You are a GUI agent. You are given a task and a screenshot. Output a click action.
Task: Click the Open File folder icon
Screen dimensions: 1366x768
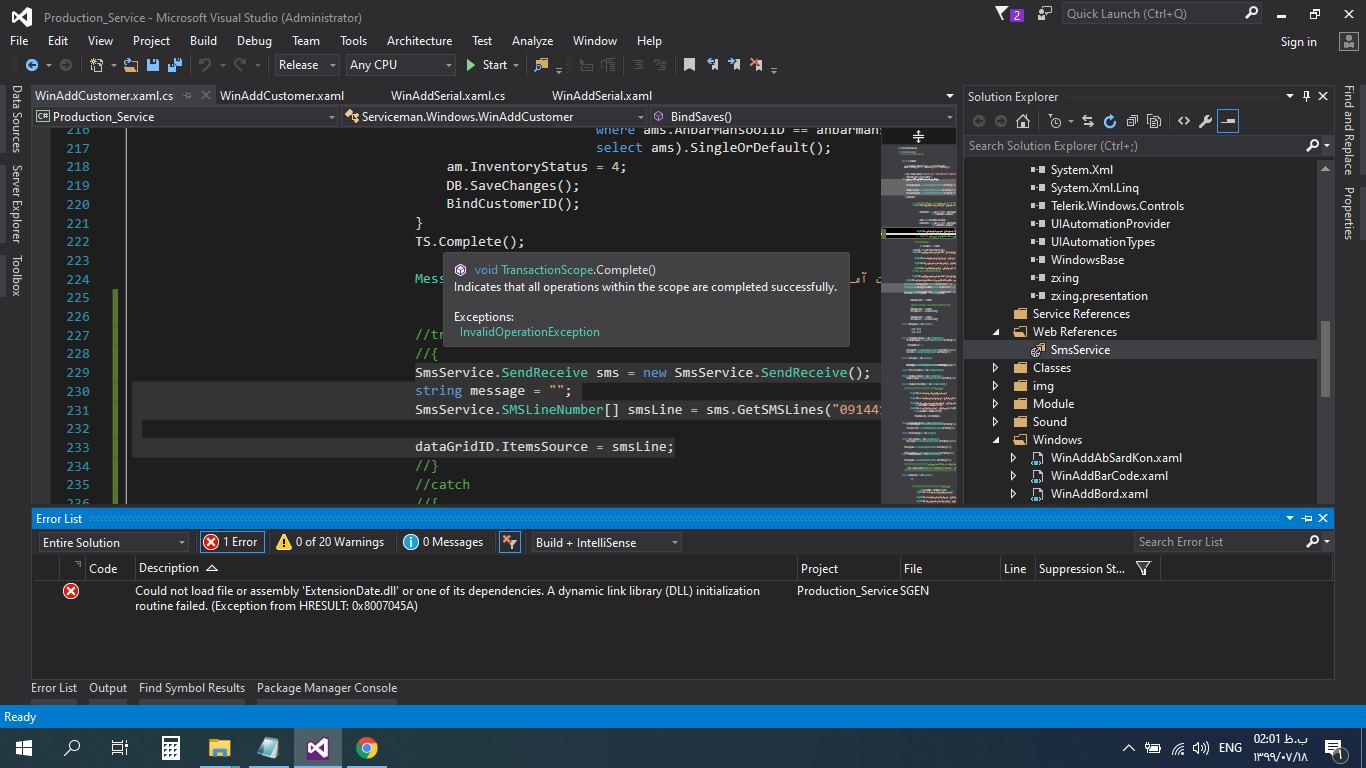tap(131, 65)
